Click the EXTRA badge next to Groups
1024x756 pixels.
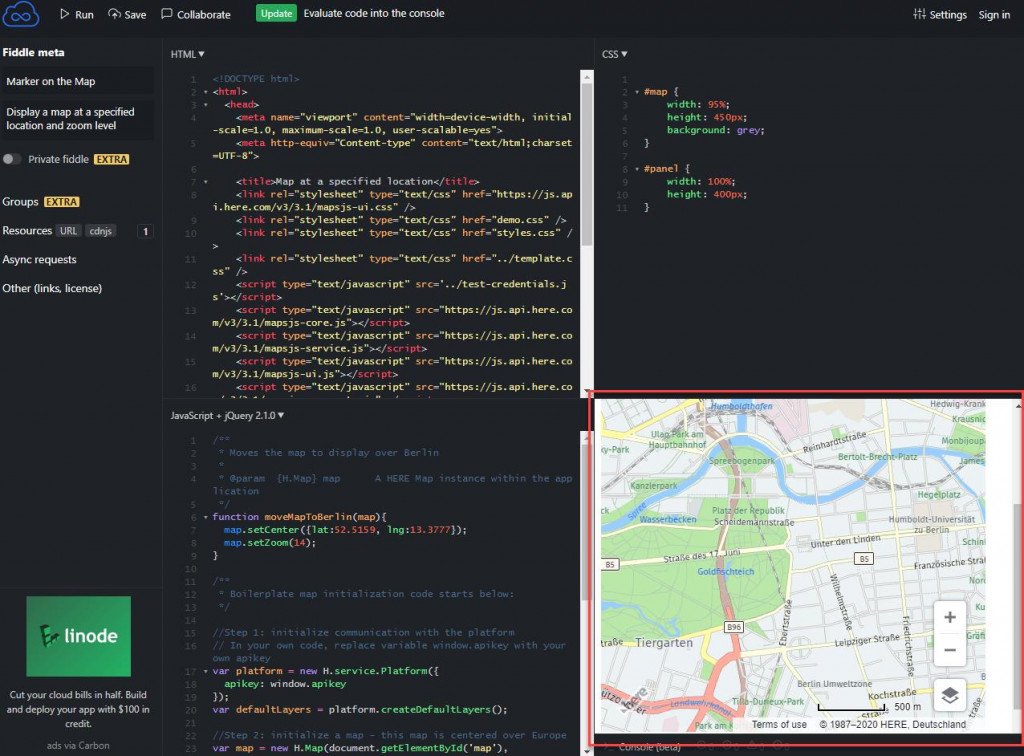click(62, 202)
